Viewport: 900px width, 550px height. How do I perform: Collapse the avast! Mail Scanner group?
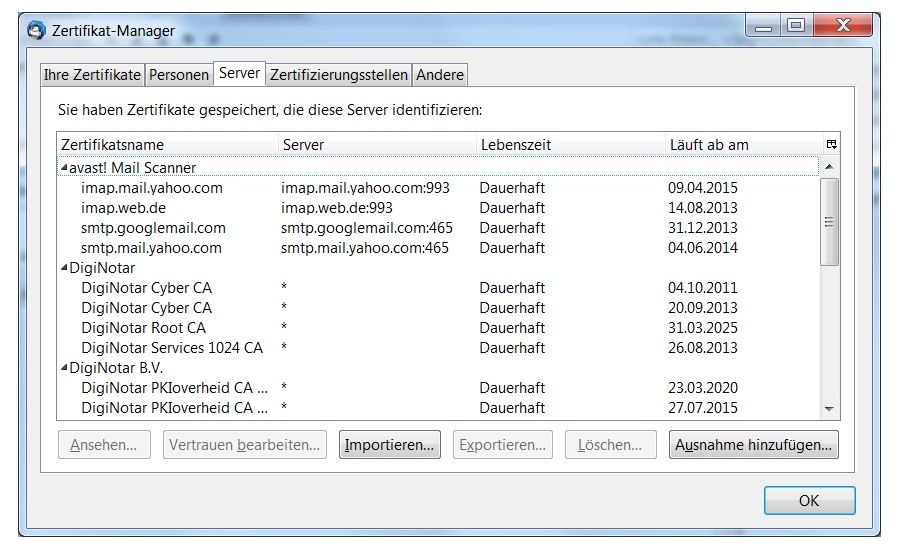coord(64,168)
